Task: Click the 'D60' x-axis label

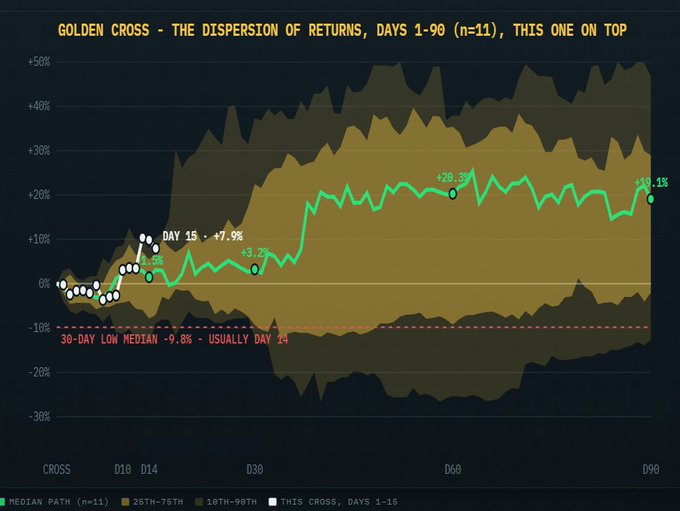Action: (453, 469)
